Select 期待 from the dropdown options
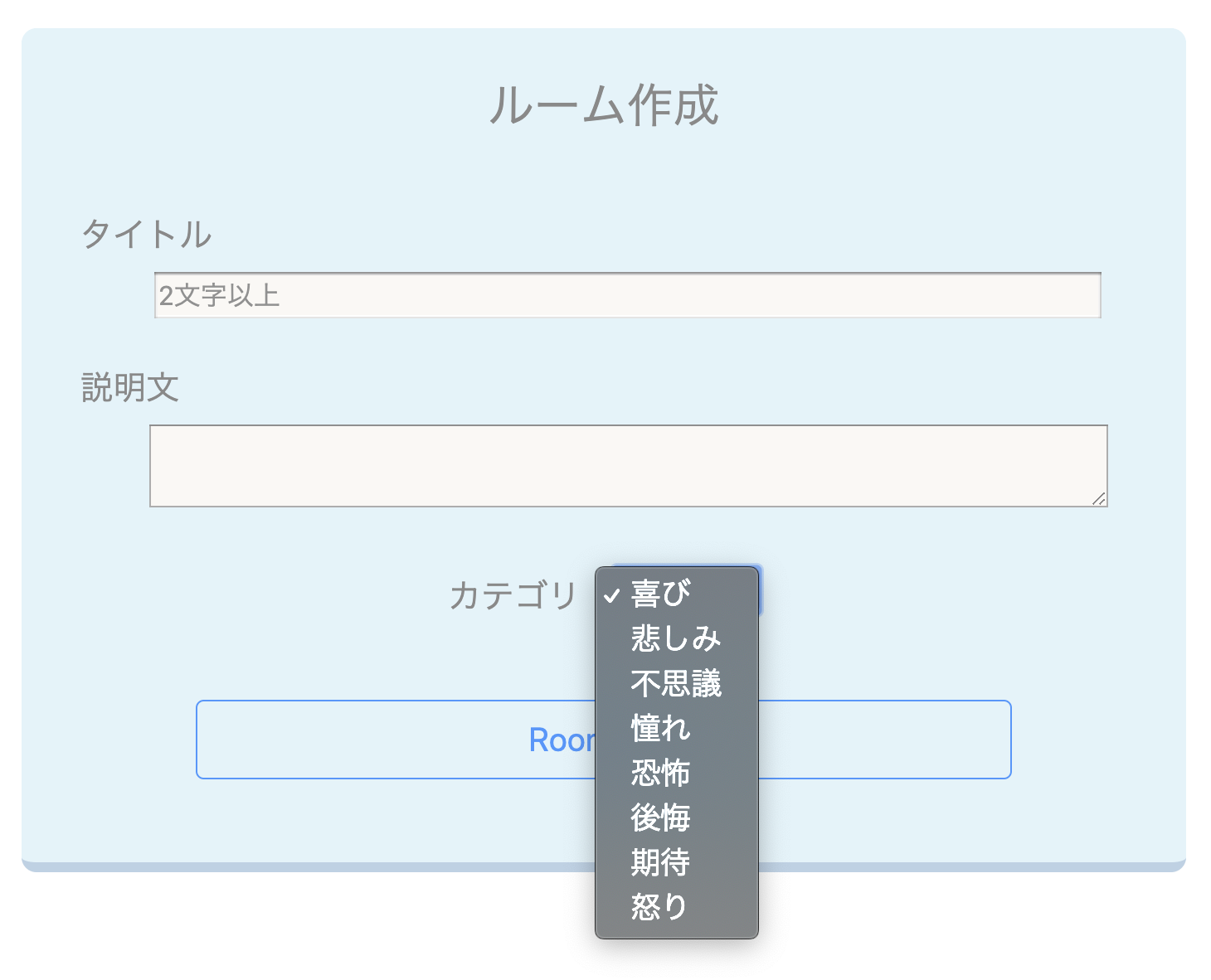 (x=659, y=861)
